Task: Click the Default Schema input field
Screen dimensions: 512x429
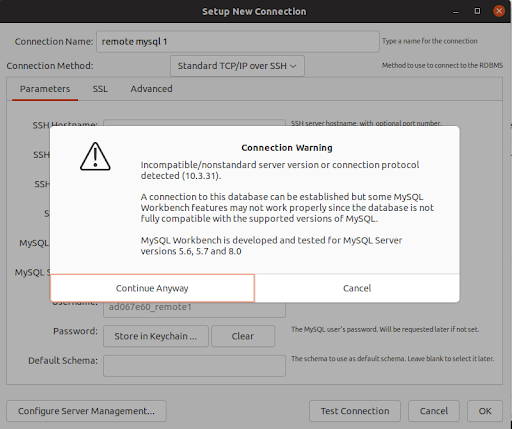Action: 194,366
